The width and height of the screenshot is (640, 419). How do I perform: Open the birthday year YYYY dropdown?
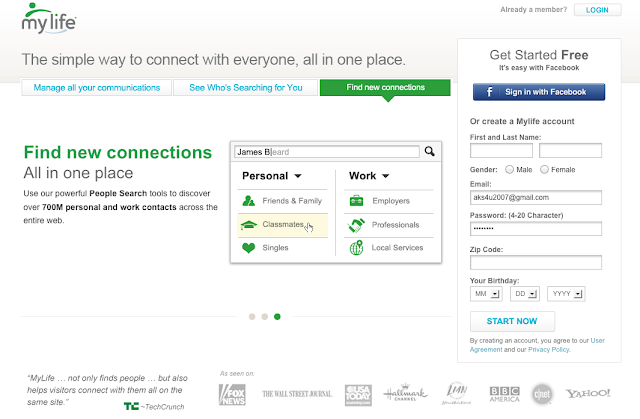(567, 294)
